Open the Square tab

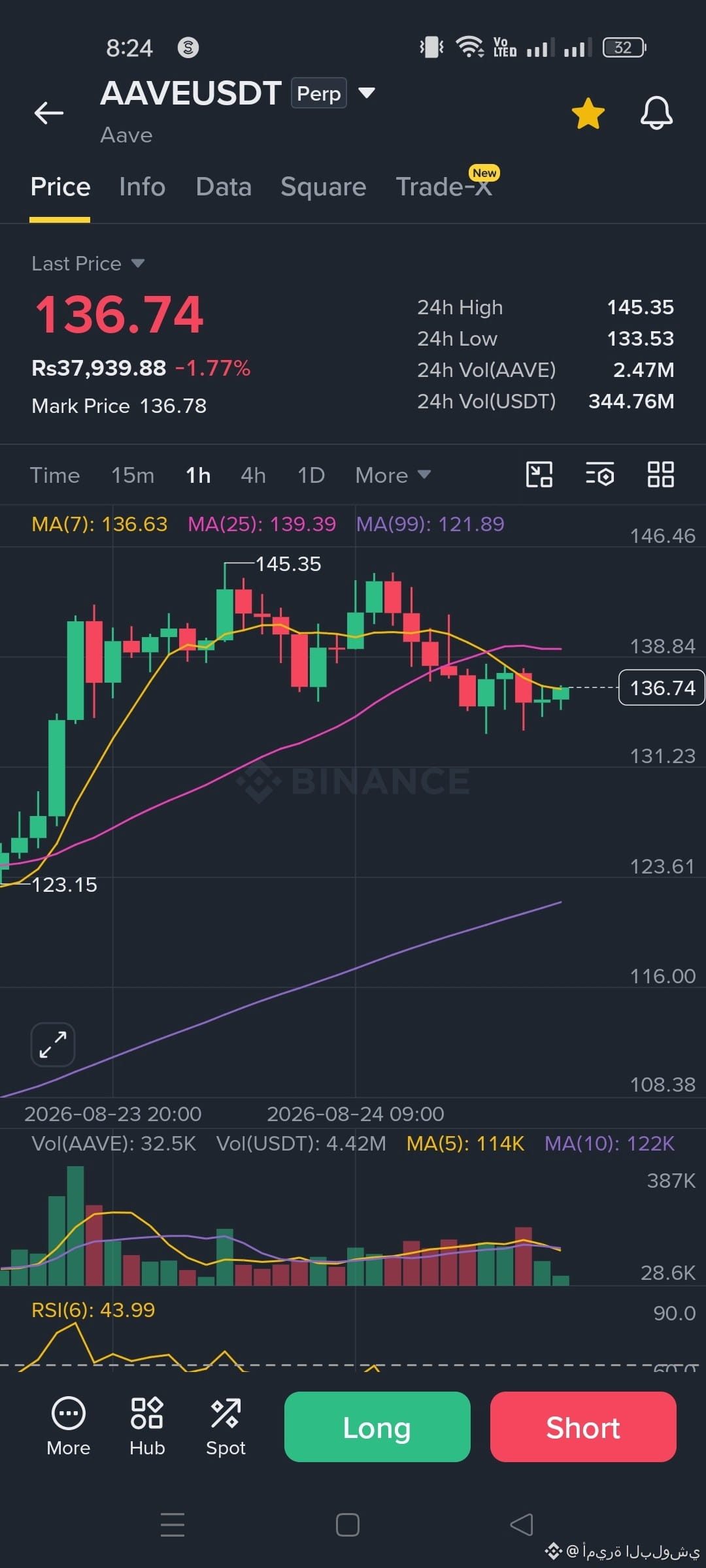[x=324, y=187]
